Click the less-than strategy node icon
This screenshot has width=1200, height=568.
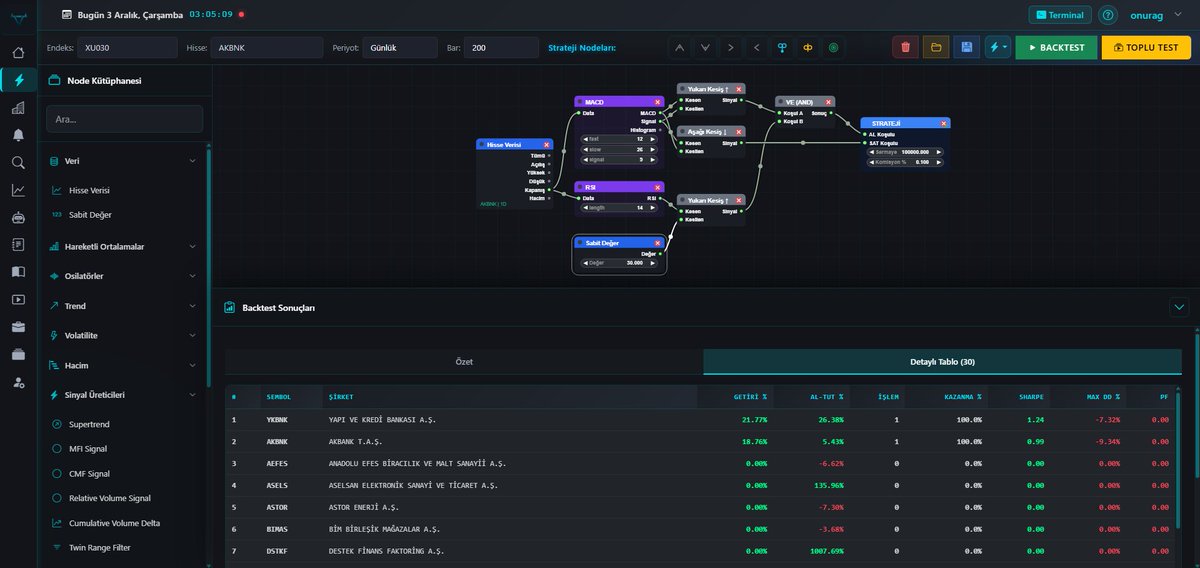point(757,47)
